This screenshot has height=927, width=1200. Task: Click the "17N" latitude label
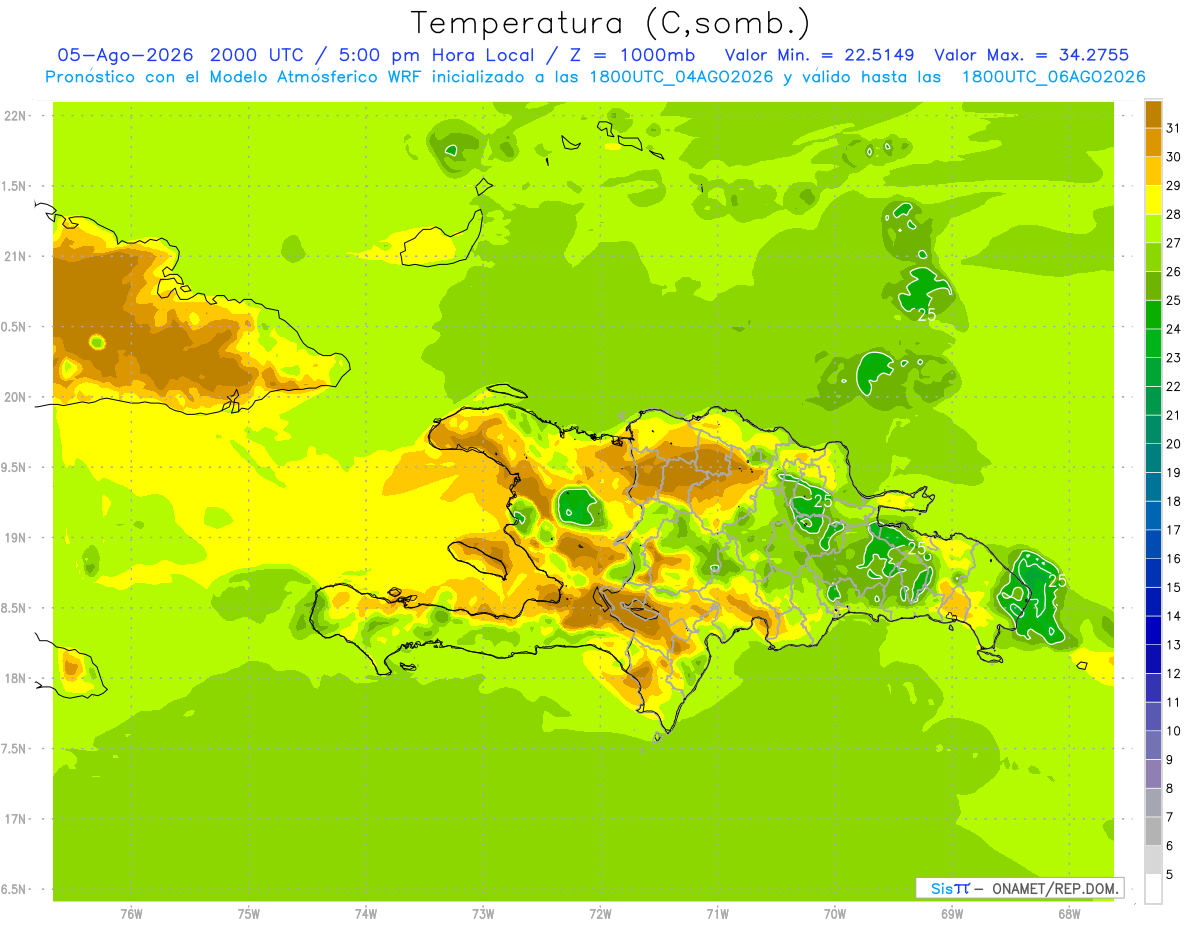[17, 819]
